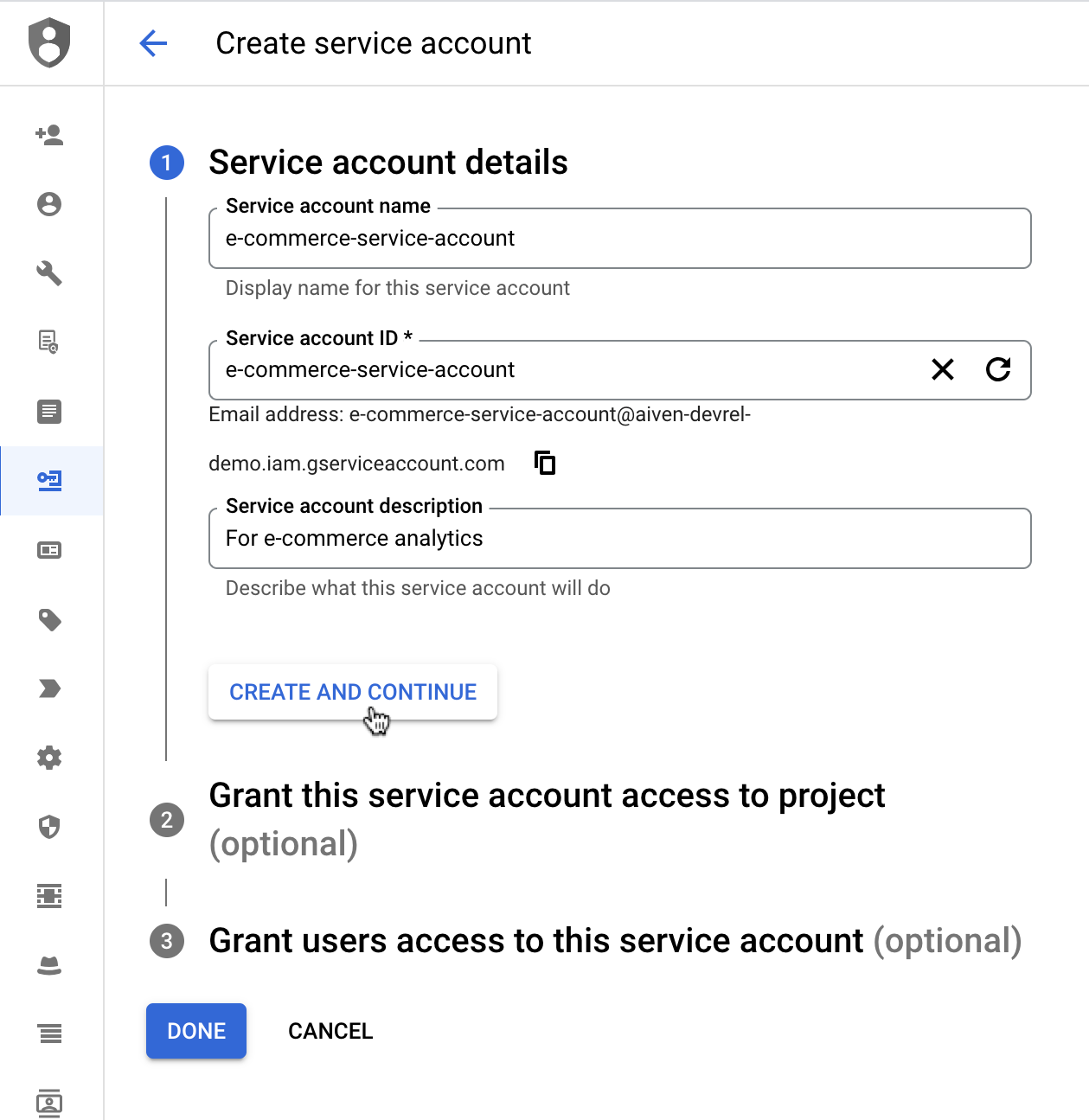Screen dimensions: 1089x1120
Task: Click CREATE AND CONTINUE
Action: 352,692
